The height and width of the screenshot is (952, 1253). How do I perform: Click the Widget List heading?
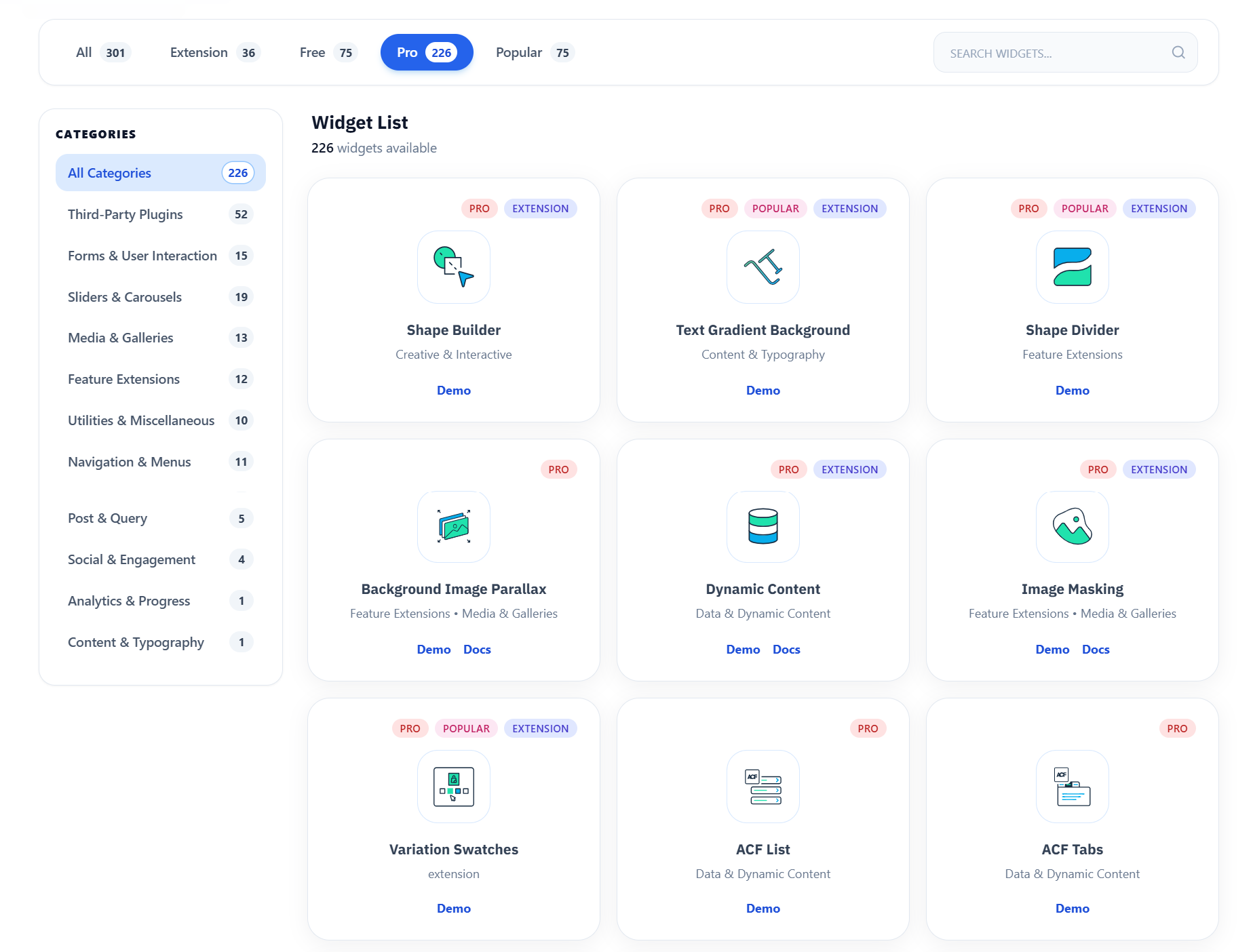360,123
